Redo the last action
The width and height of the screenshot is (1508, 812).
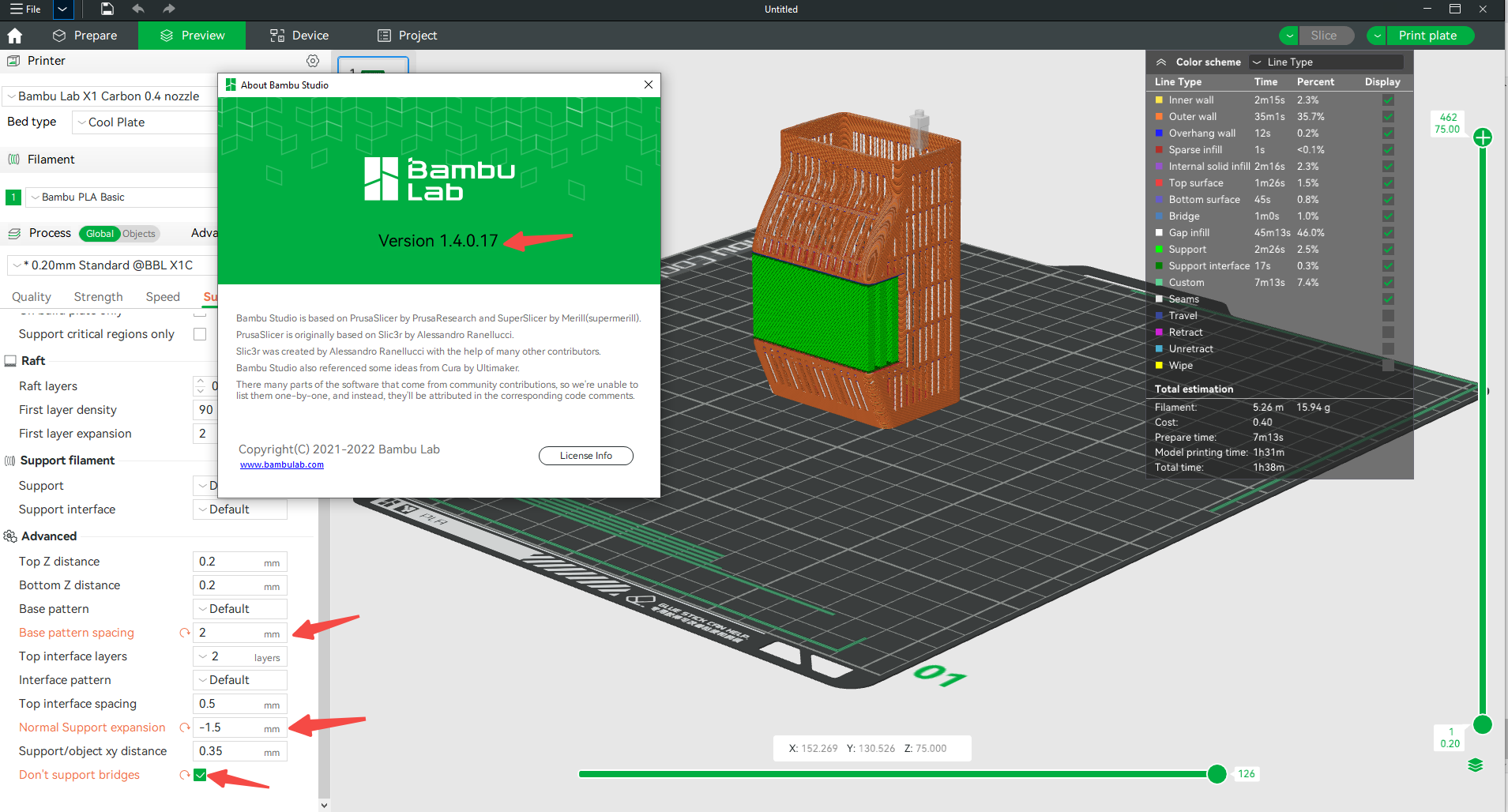pyautogui.click(x=168, y=9)
